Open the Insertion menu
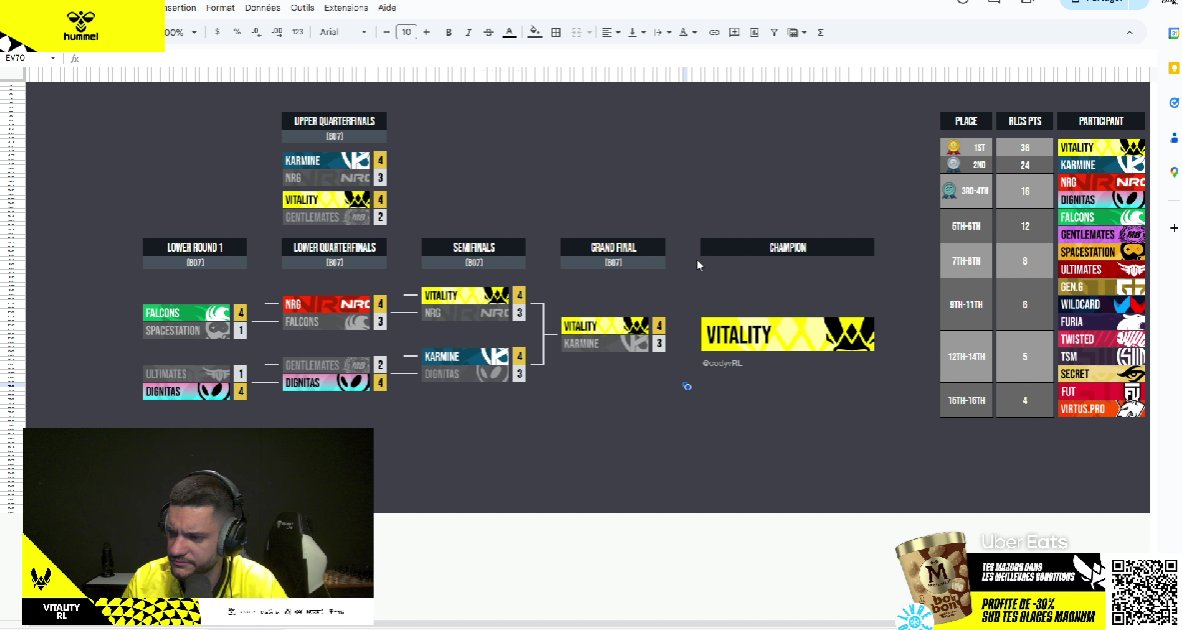The image size is (1182, 630). [x=181, y=8]
